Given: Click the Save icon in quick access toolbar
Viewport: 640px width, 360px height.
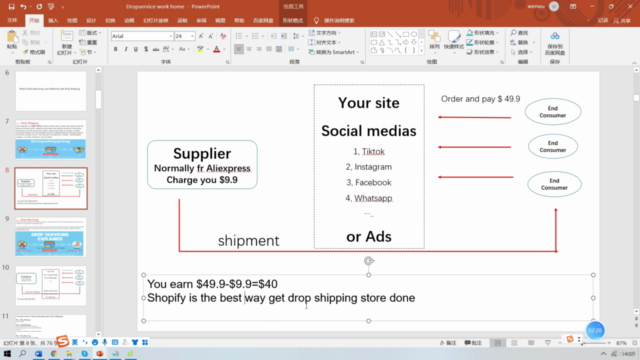Looking at the screenshot, I should click(11, 7).
